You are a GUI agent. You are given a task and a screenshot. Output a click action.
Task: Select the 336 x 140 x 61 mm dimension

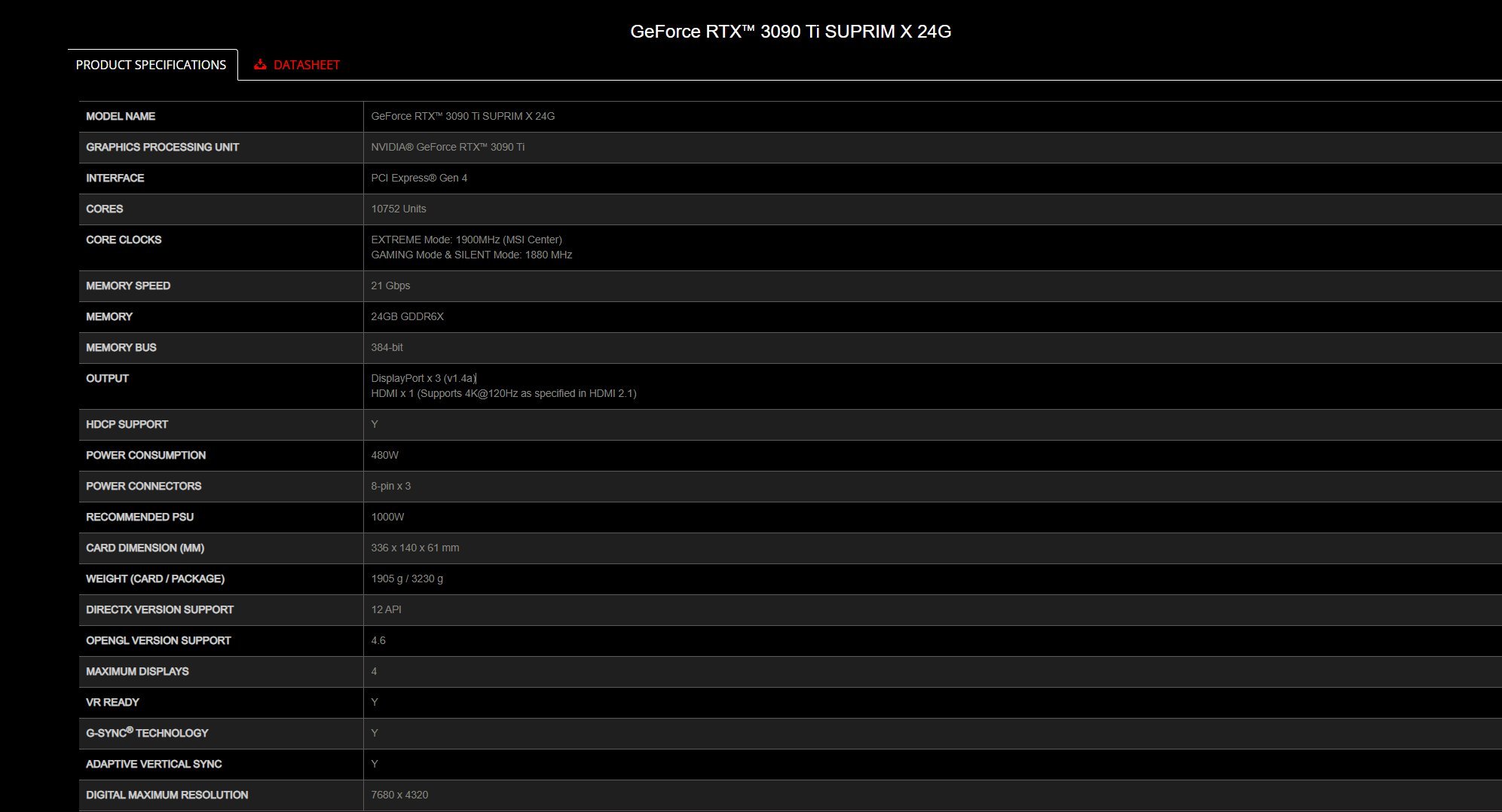click(415, 548)
